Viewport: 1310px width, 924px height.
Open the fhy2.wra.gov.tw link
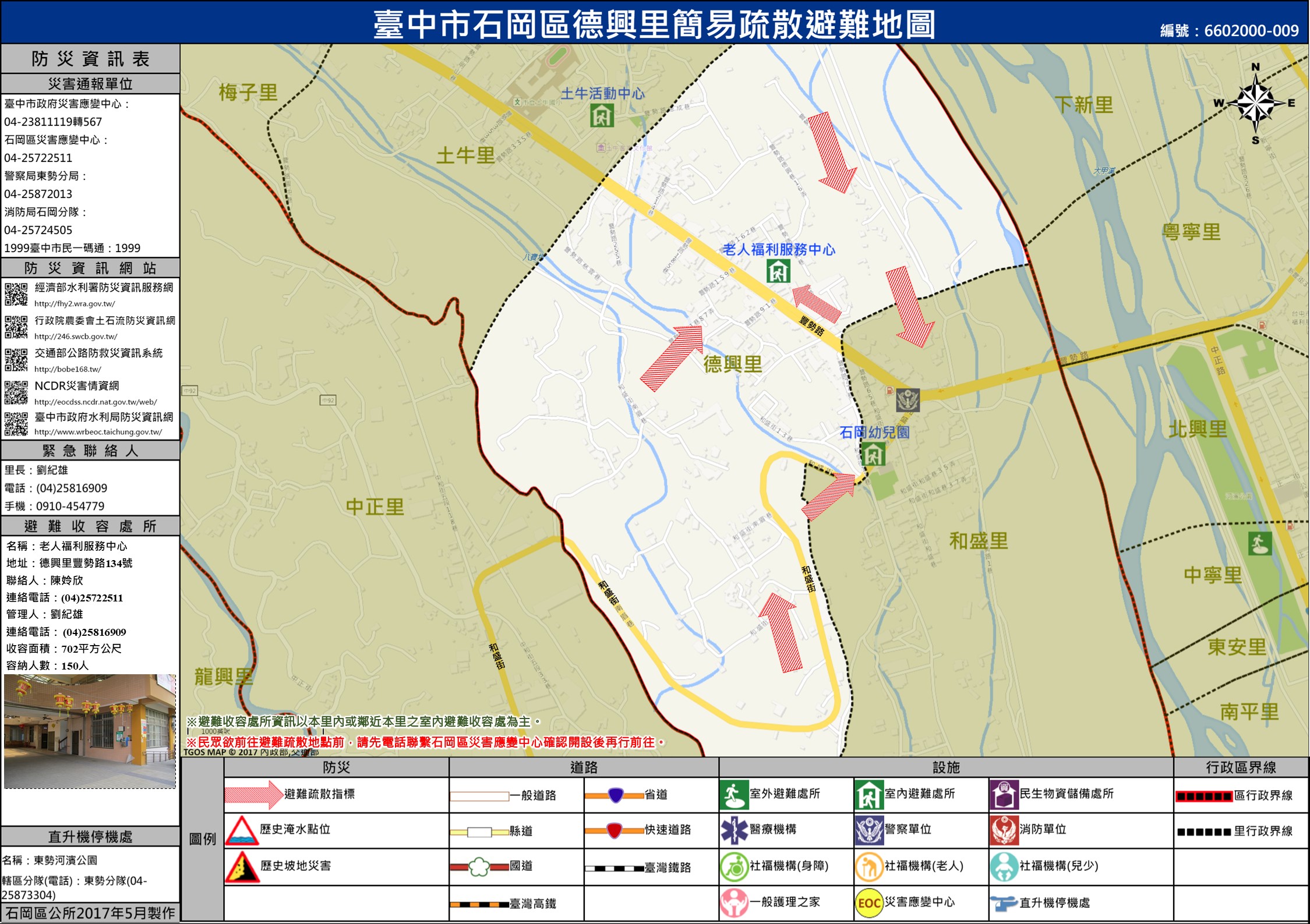pos(75,304)
